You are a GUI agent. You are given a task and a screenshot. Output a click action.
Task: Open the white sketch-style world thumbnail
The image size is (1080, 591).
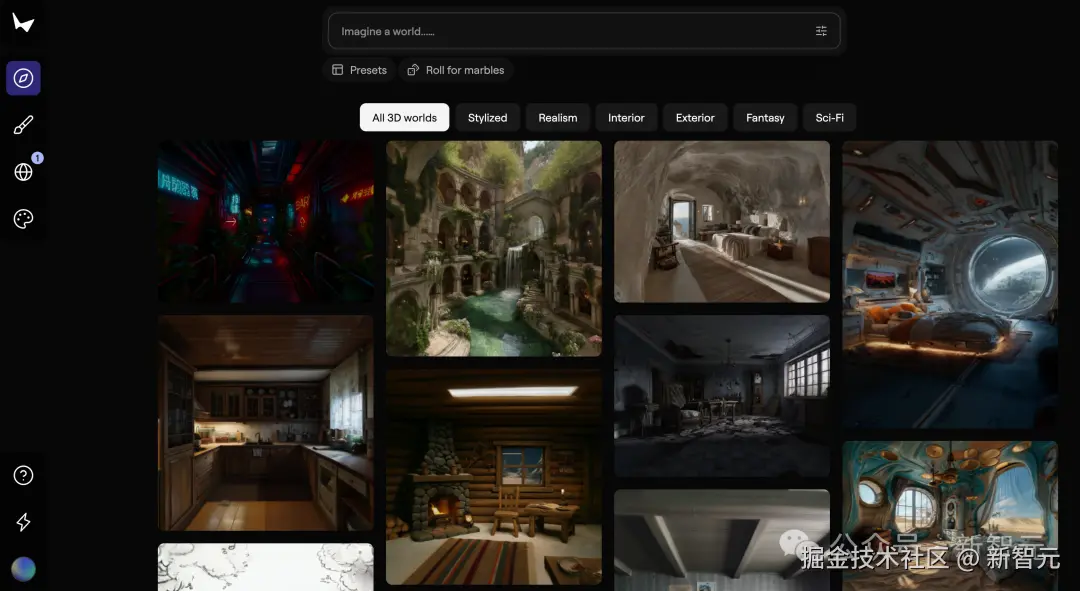click(266, 567)
